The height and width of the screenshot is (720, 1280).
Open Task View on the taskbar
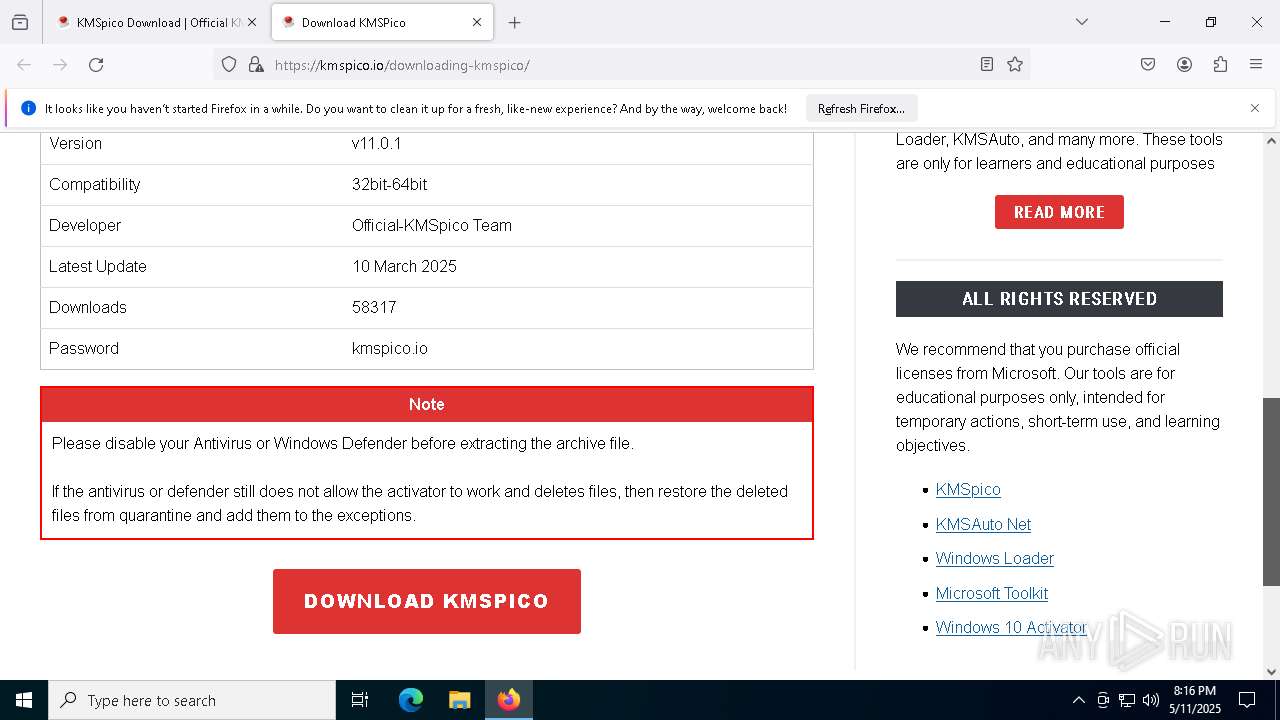[360, 700]
